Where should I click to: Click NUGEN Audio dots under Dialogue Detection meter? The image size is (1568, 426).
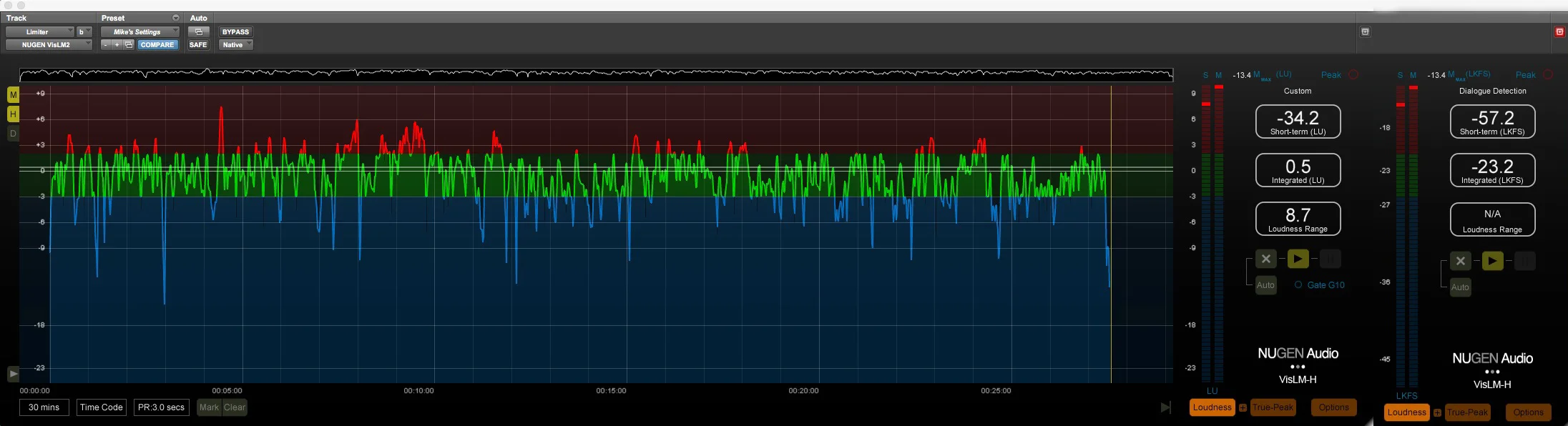(x=1492, y=372)
